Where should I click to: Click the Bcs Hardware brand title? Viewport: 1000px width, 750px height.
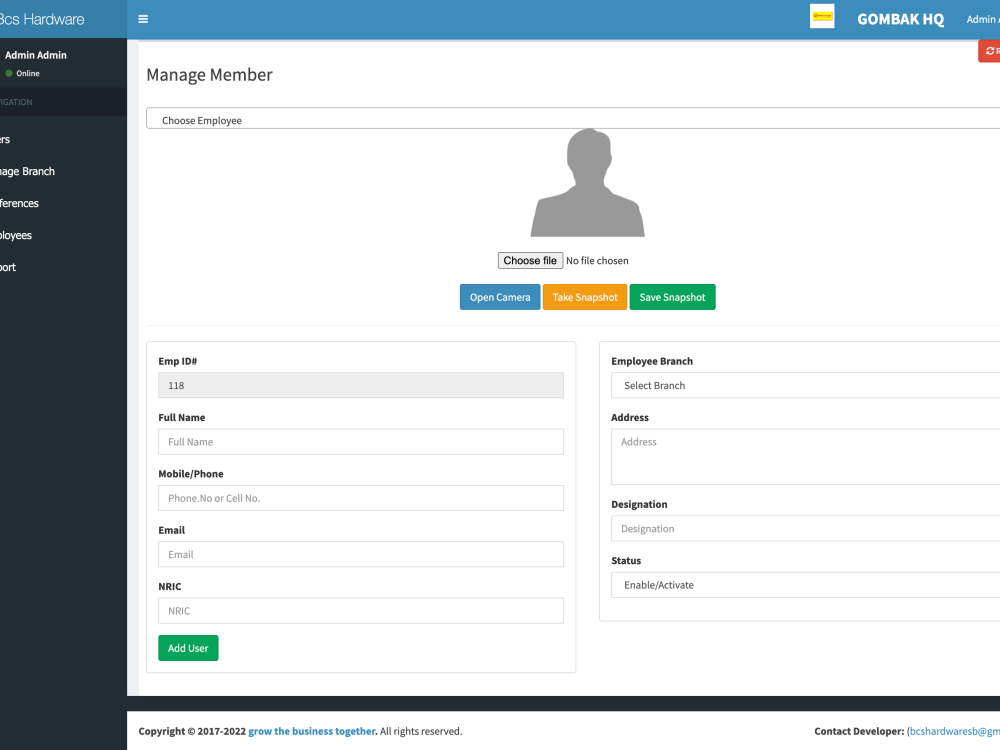[42, 19]
